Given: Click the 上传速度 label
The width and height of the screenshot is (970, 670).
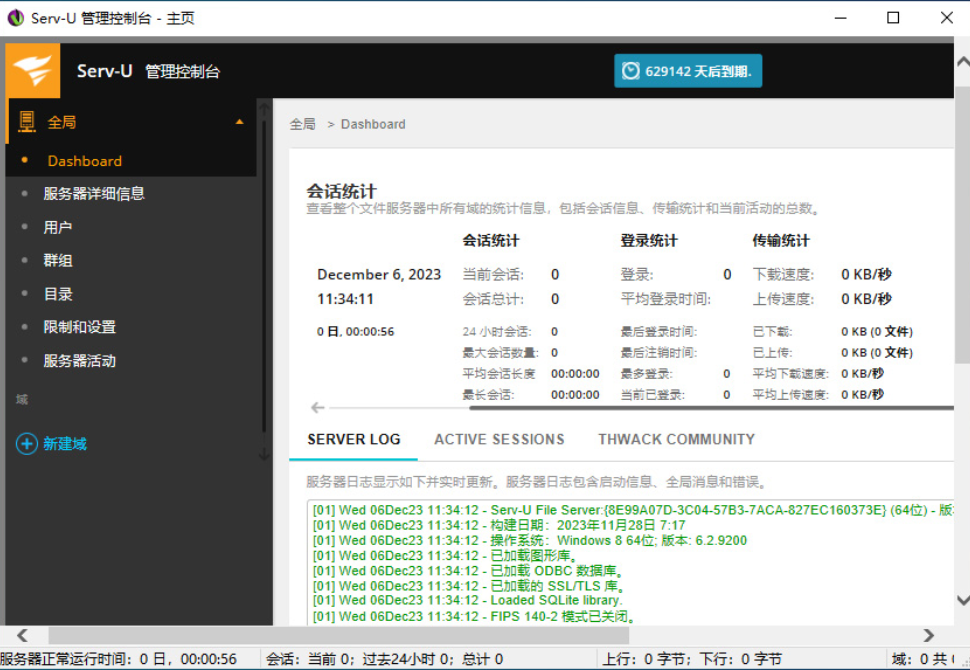Looking at the screenshot, I should (783, 299).
